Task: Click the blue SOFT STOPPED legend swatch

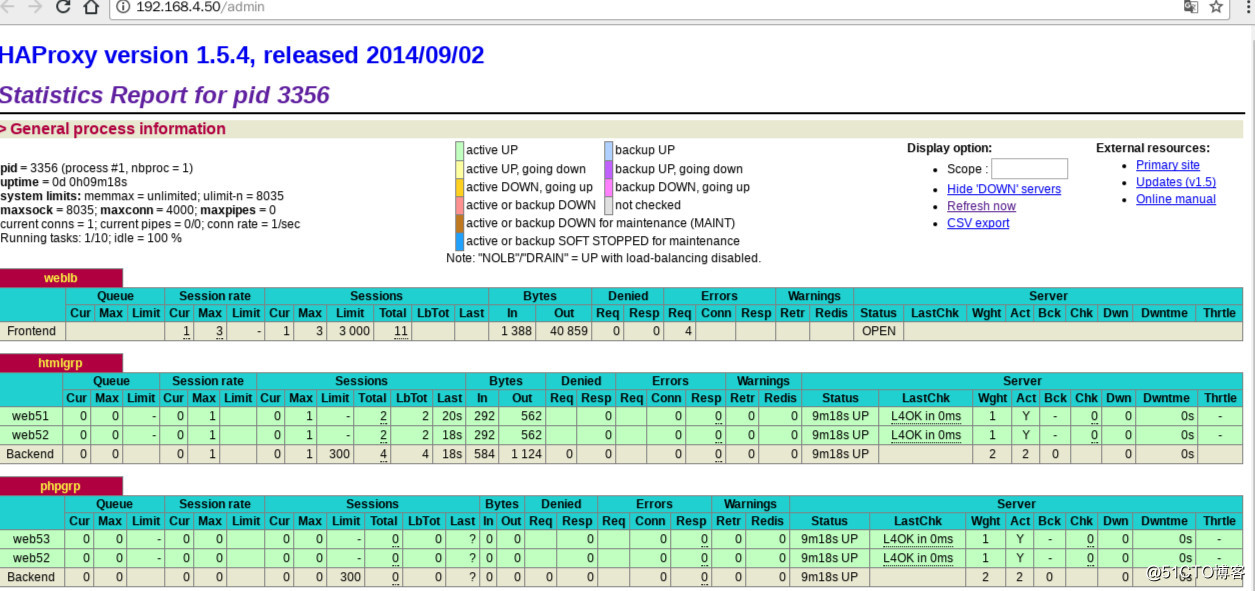Action: [459, 241]
